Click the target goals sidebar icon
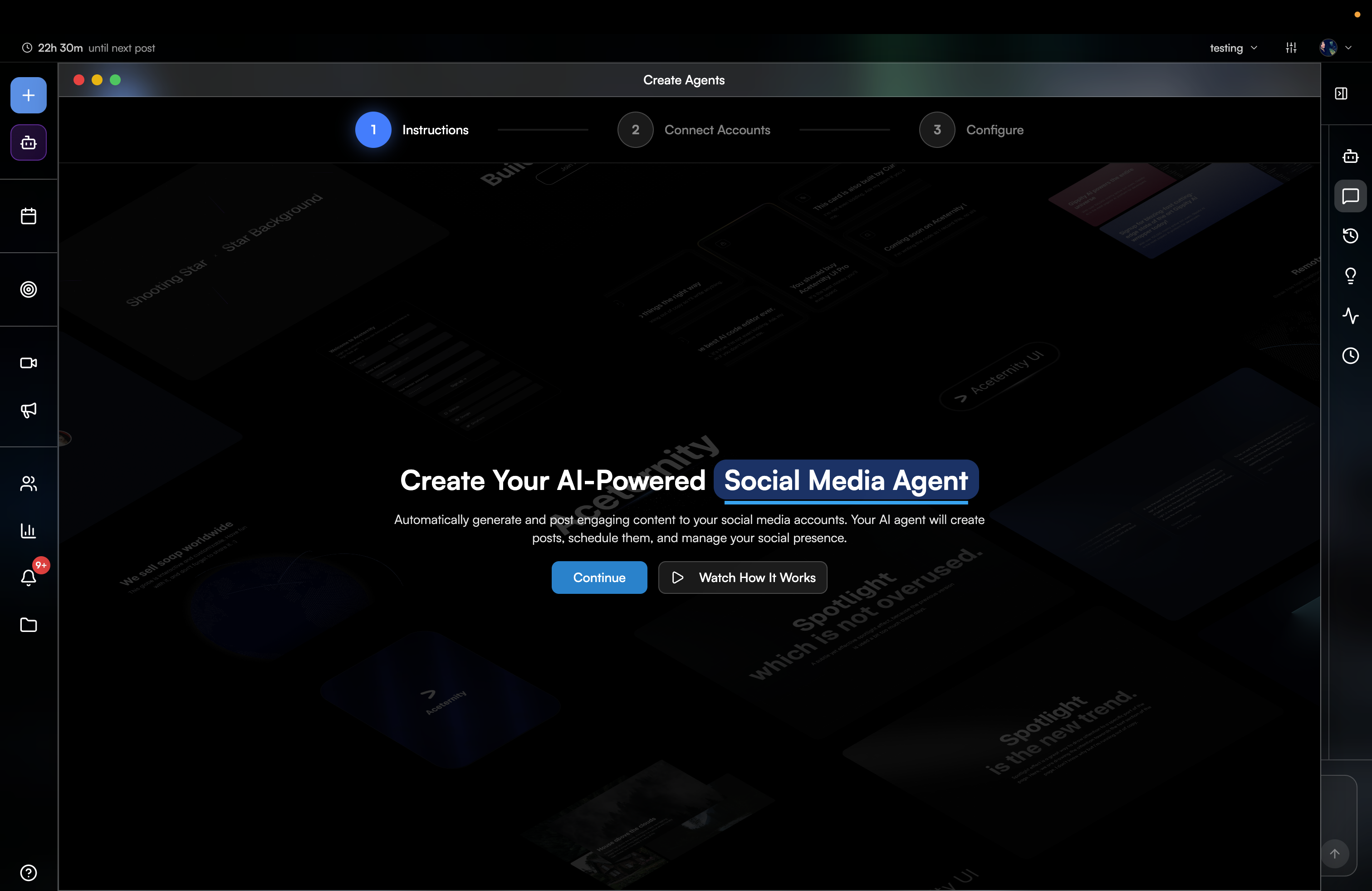The height and width of the screenshot is (891, 1372). tap(28, 289)
